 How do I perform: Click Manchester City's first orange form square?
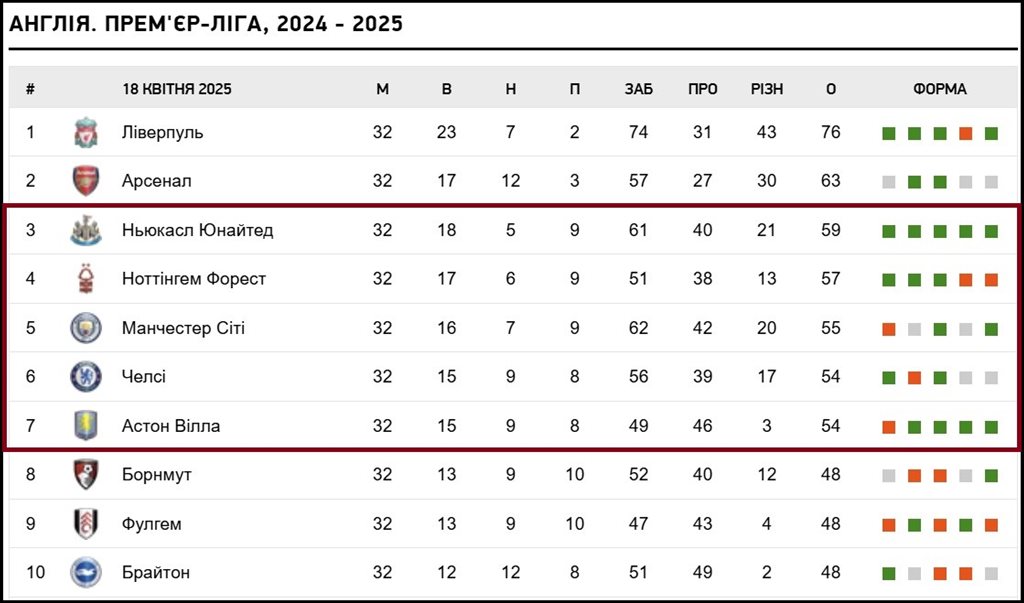[889, 329]
